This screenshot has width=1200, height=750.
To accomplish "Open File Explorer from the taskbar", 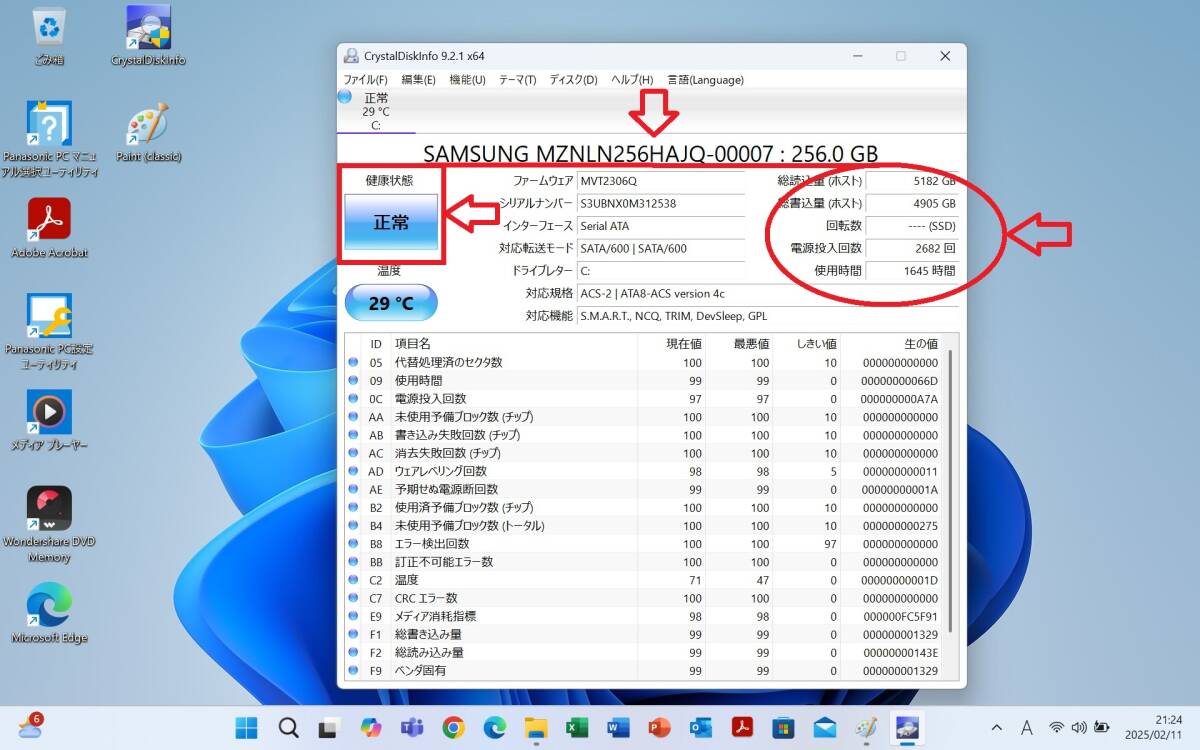I will pyautogui.click(x=536, y=727).
